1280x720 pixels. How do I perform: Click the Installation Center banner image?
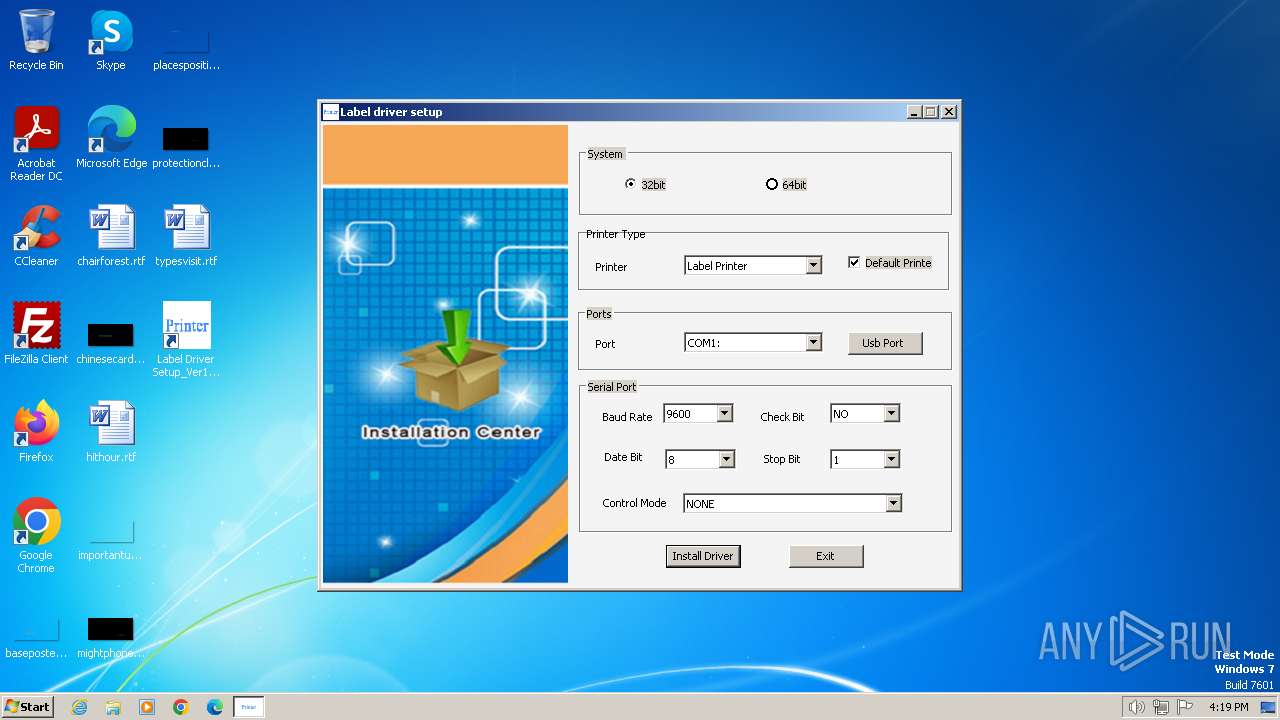tap(445, 354)
